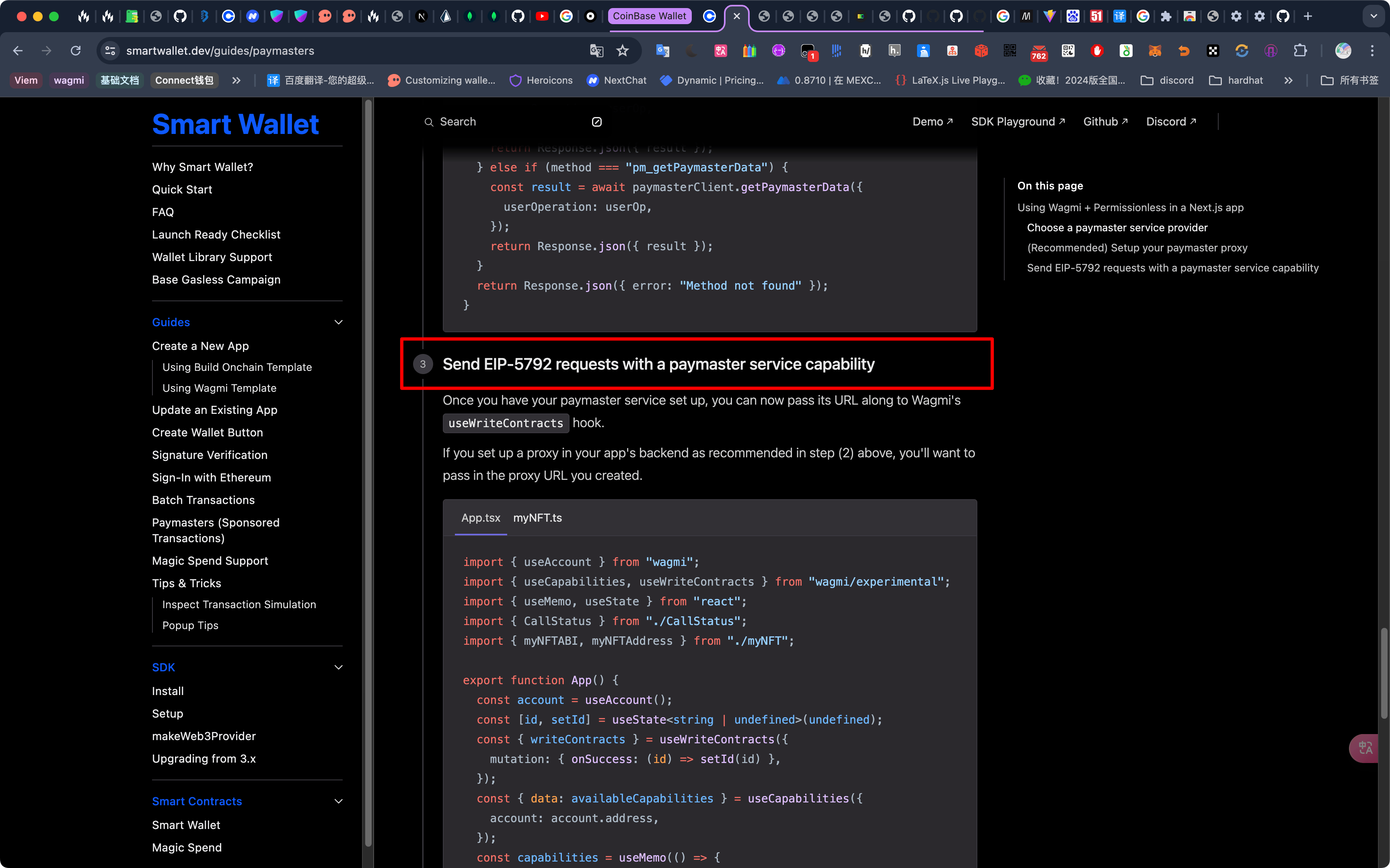The image size is (1390, 868).
Task: Jump to Setup your paymaster proxy section
Action: click(x=1137, y=248)
